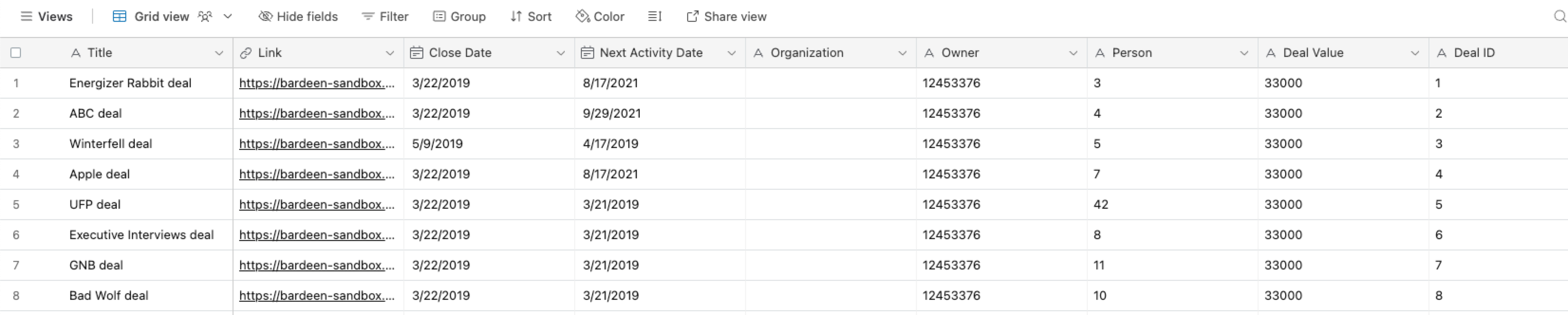
Task: Open Link column dropdown arrow
Action: [390, 53]
